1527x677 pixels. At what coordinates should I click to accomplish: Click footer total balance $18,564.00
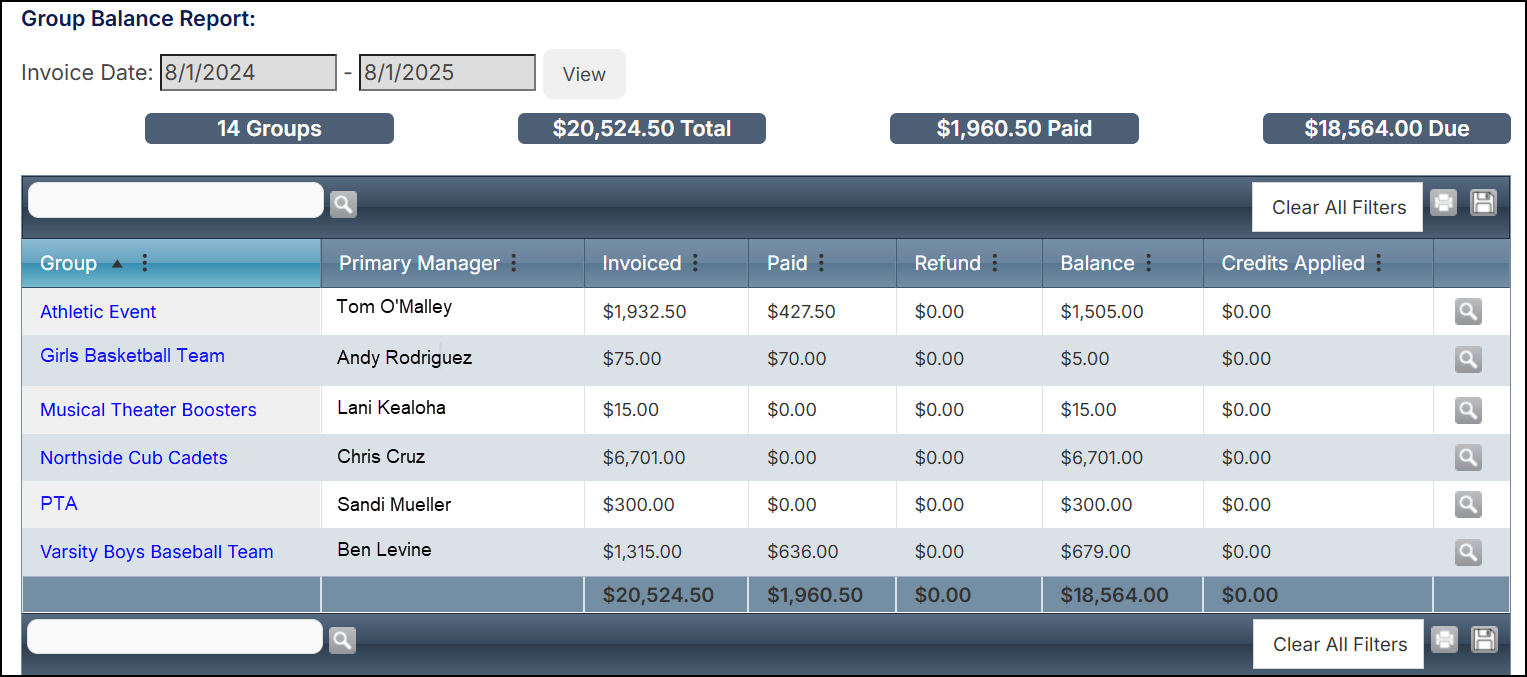[1114, 595]
